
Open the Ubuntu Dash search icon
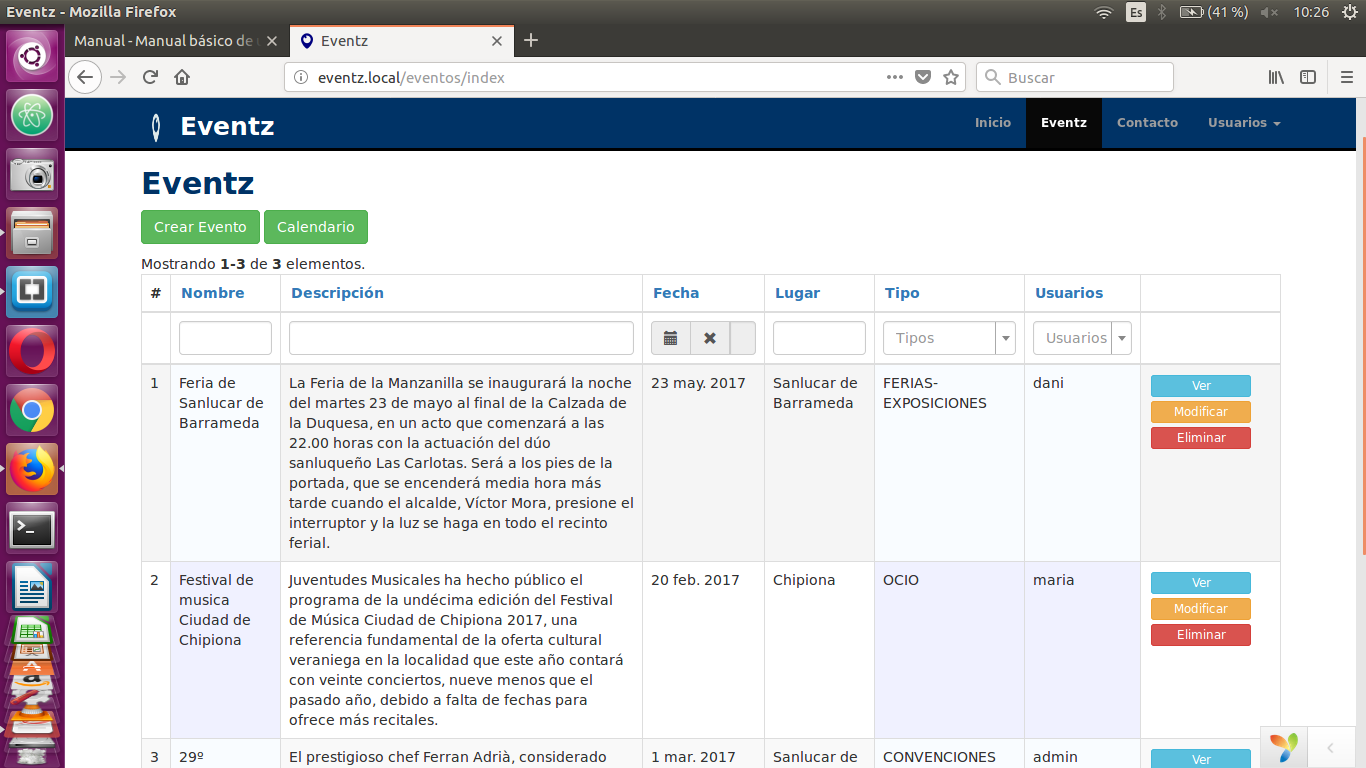pos(33,56)
